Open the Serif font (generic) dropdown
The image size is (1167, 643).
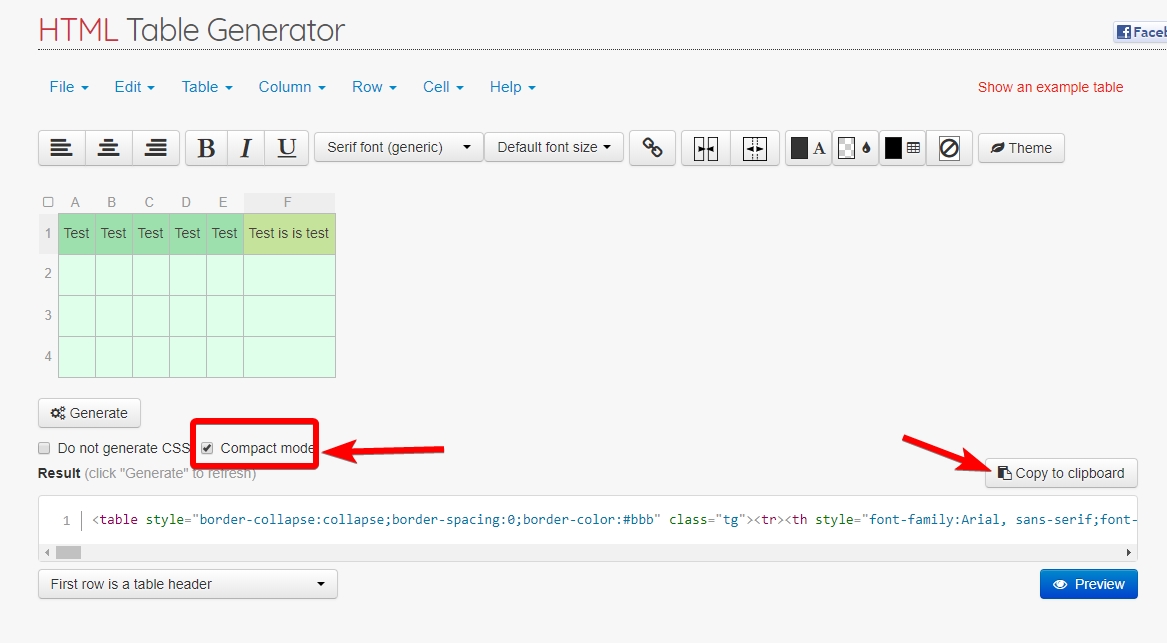point(398,147)
